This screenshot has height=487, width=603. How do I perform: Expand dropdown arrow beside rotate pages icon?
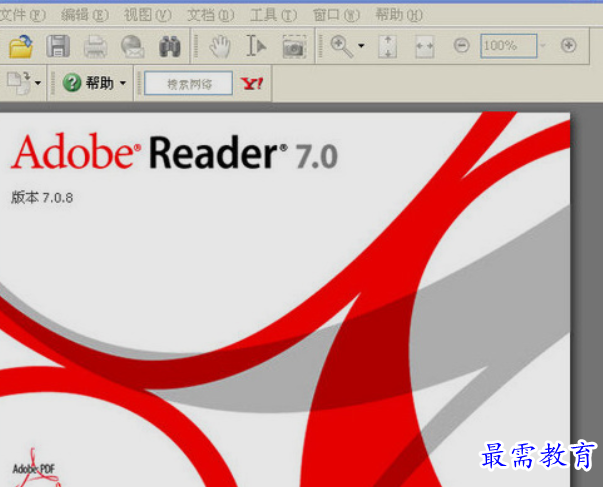38,82
